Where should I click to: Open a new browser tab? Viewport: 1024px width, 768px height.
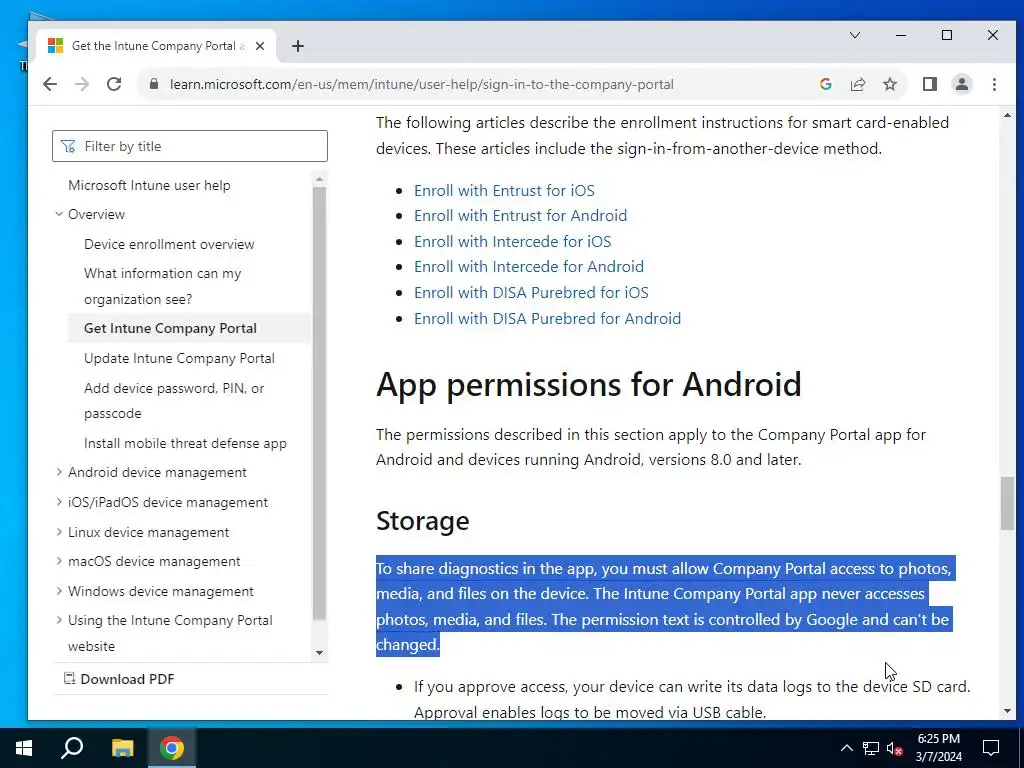(x=298, y=46)
